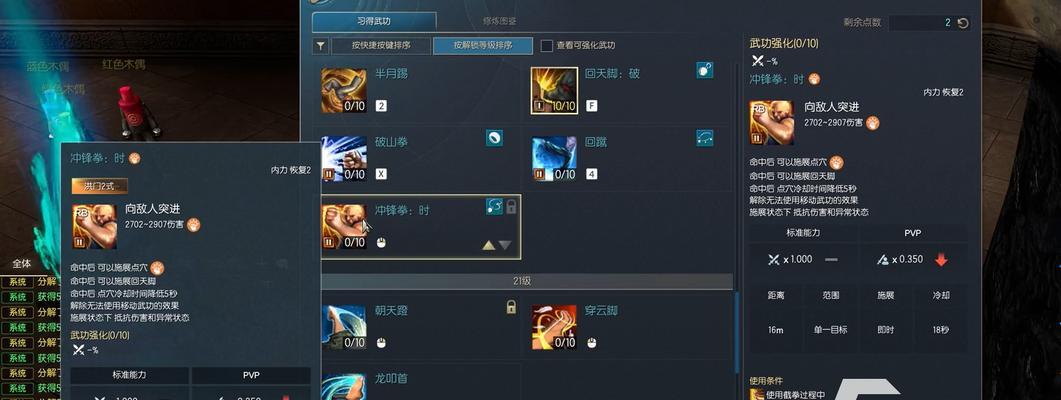This screenshot has width=1061, height=400.
Task: Toggle the padlock on 朝天蹬
Action: coord(512,307)
